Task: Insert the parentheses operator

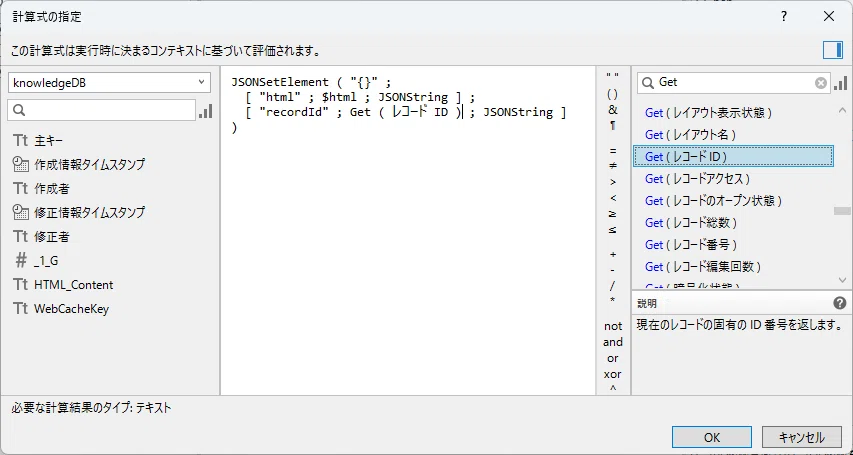Action: tap(613, 94)
